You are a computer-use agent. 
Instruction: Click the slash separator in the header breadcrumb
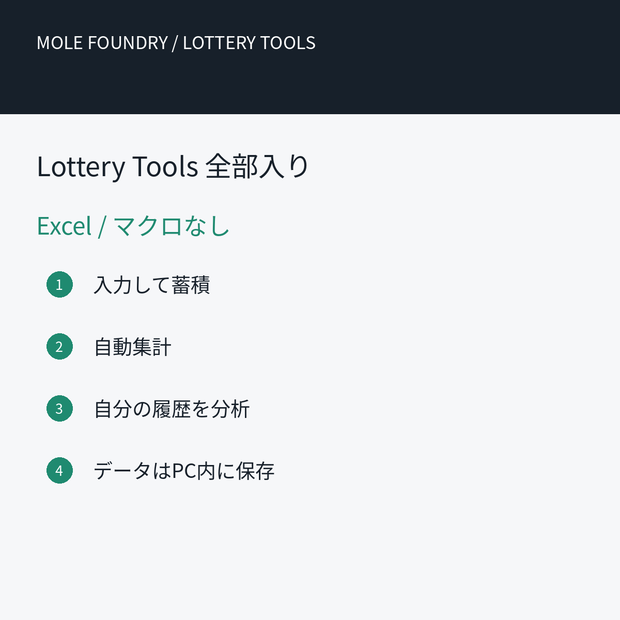pos(175,43)
